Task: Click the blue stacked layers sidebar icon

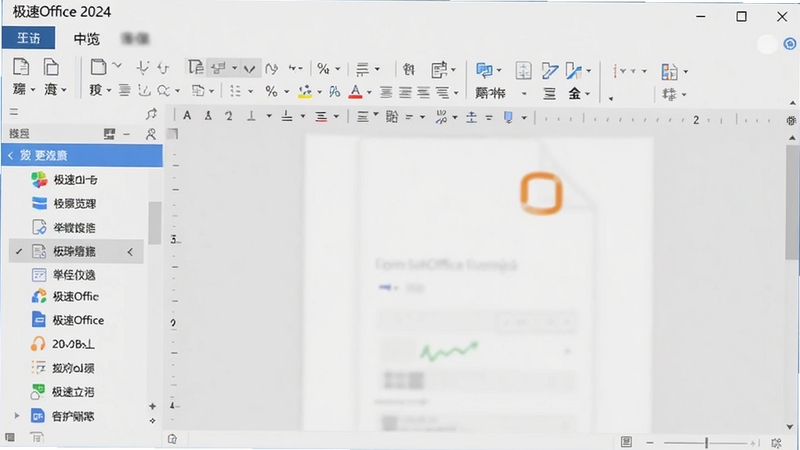Action: [x=39, y=204]
